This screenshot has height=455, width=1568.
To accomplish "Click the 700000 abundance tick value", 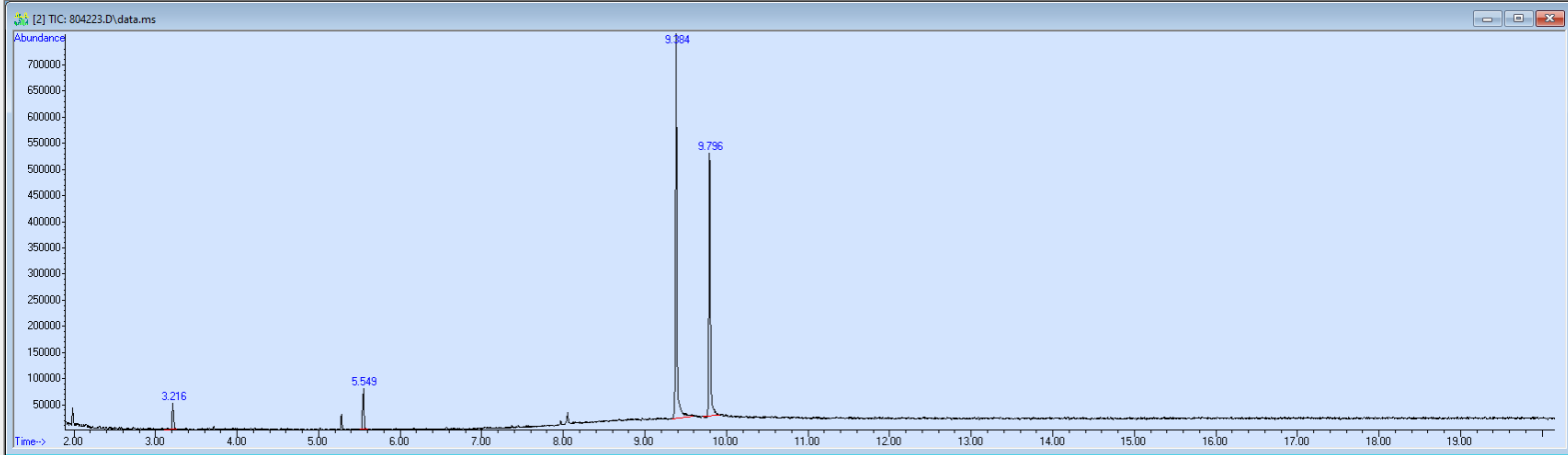I will tap(43, 64).
